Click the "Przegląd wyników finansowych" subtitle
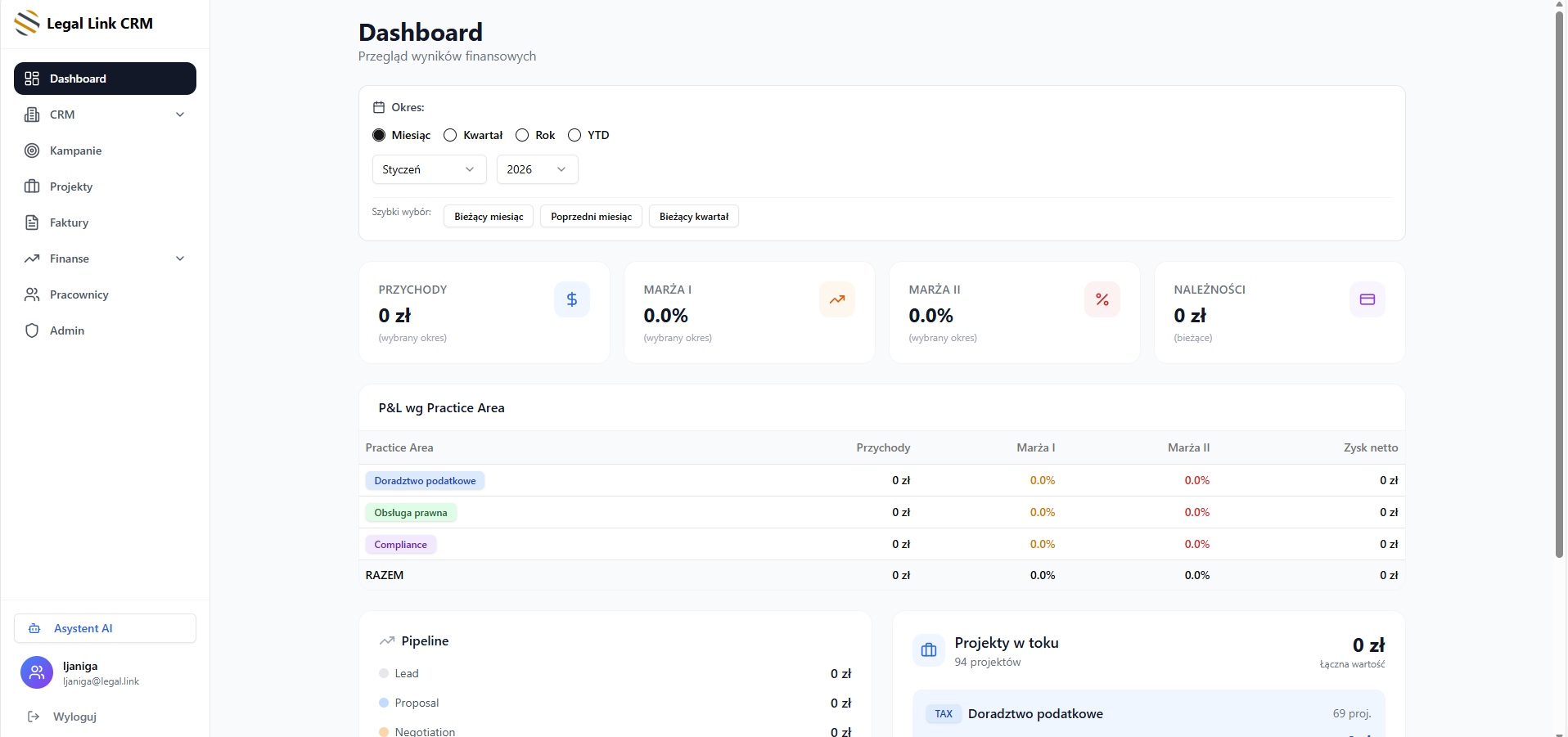This screenshot has height=737, width=1568. (x=447, y=56)
